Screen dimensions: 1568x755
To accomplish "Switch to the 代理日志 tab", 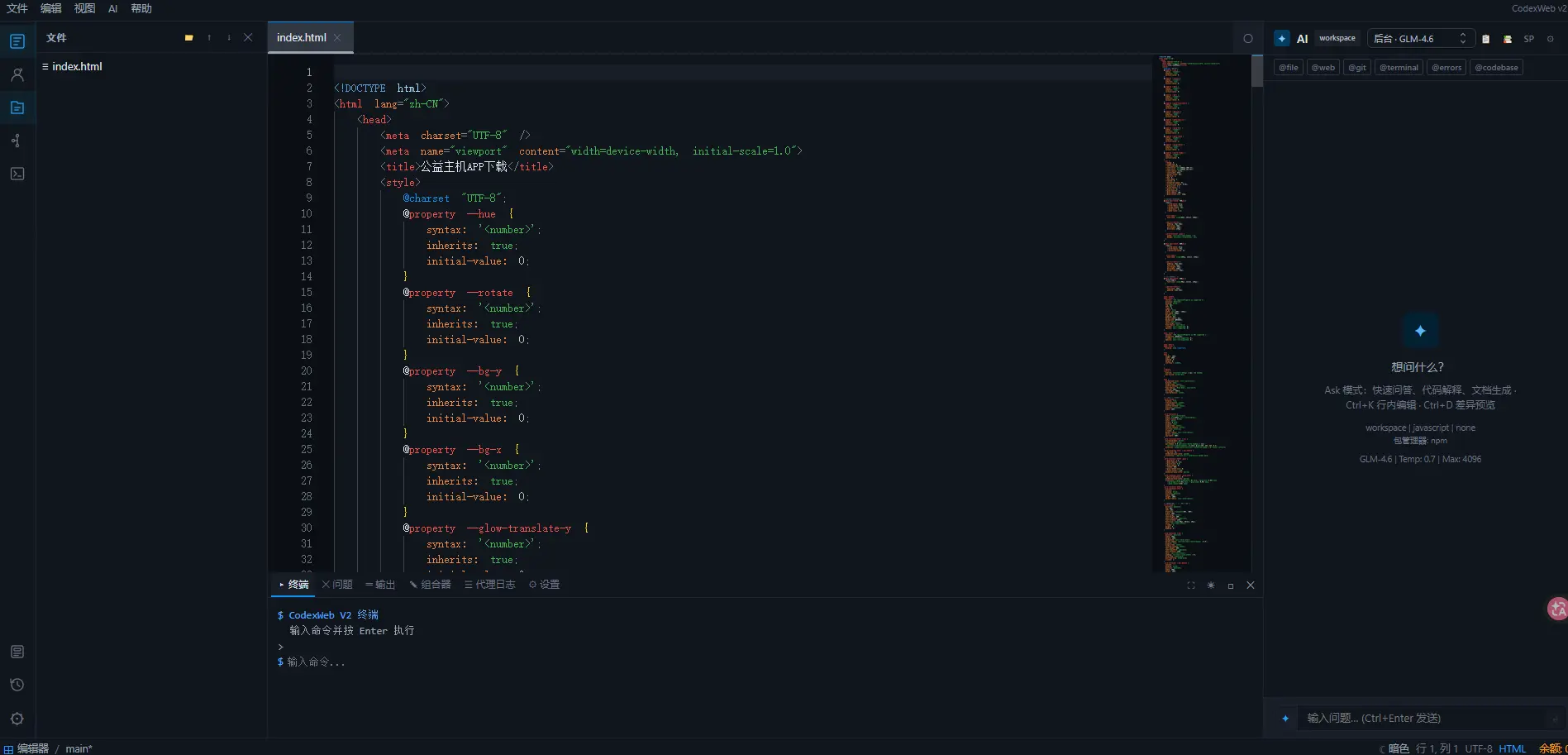I will [x=490, y=585].
